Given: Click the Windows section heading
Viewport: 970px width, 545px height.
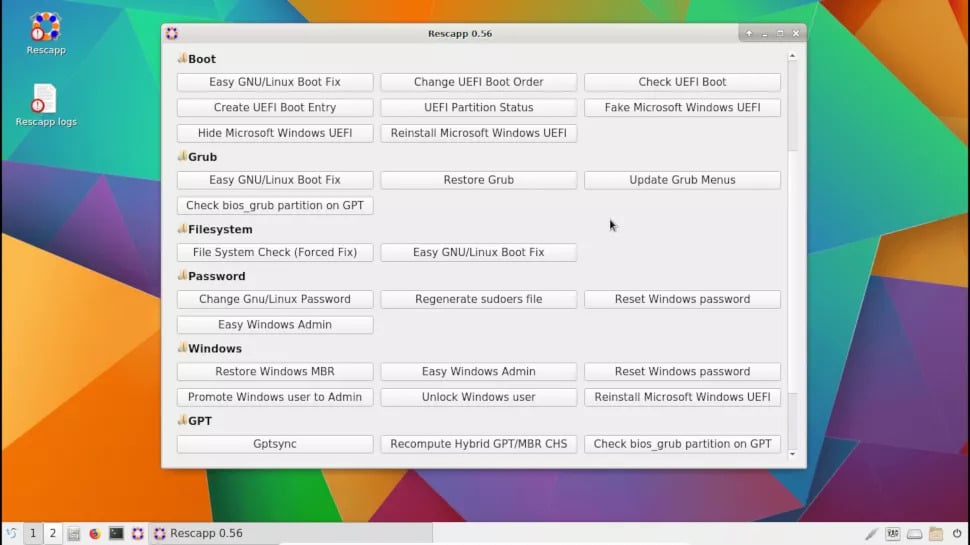Looking at the screenshot, I should point(215,349).
